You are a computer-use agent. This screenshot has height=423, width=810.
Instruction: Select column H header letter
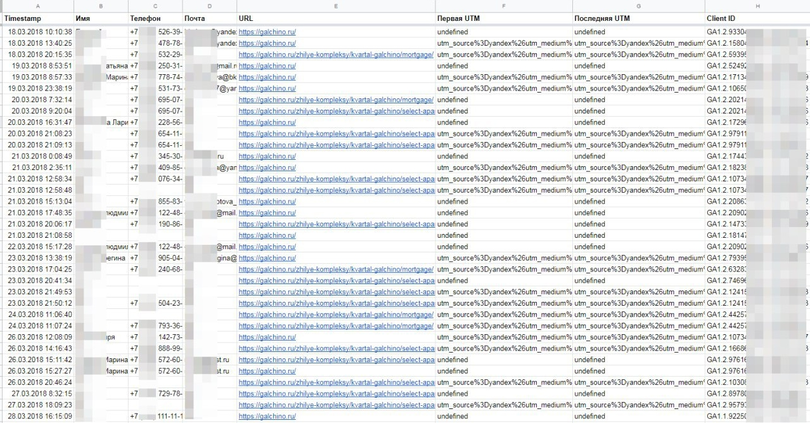click(757, 6)
